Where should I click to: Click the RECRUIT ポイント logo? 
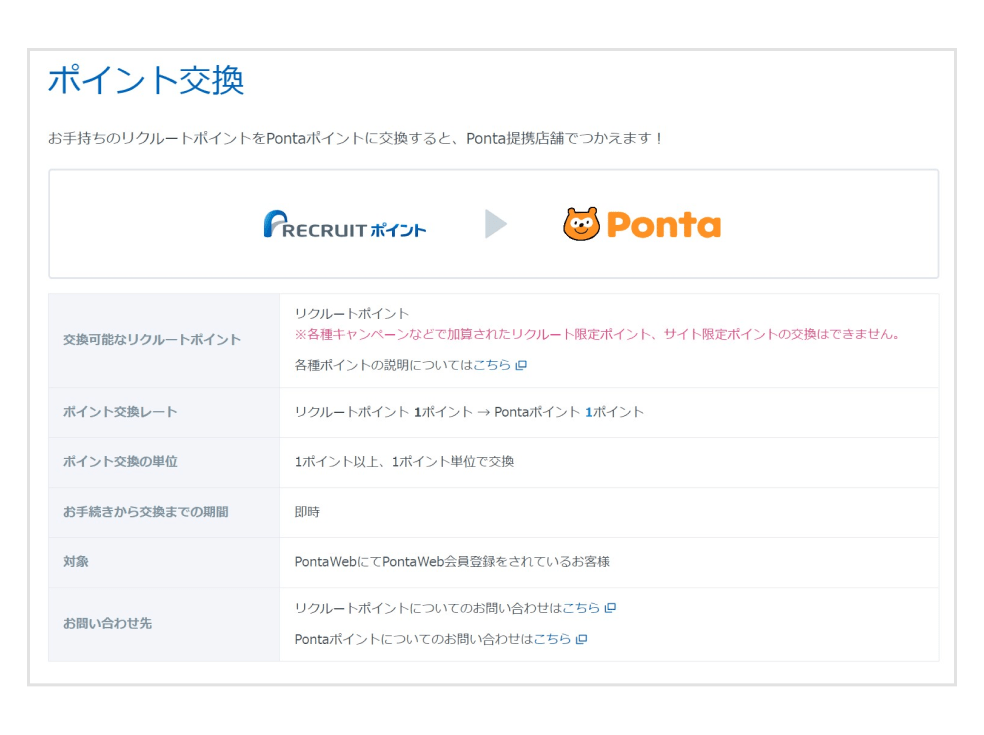(345, 225)
